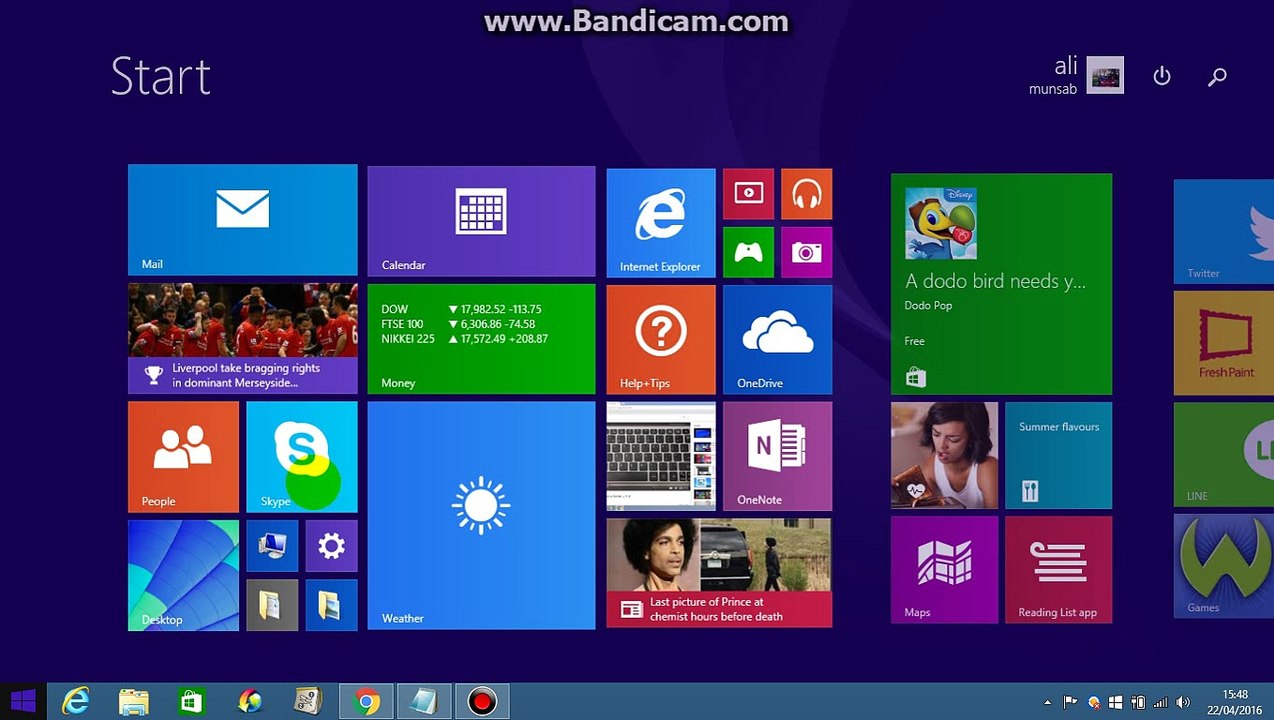Launch the OneNote tile
The image size is (1274, 720).
tap(777, 456)
